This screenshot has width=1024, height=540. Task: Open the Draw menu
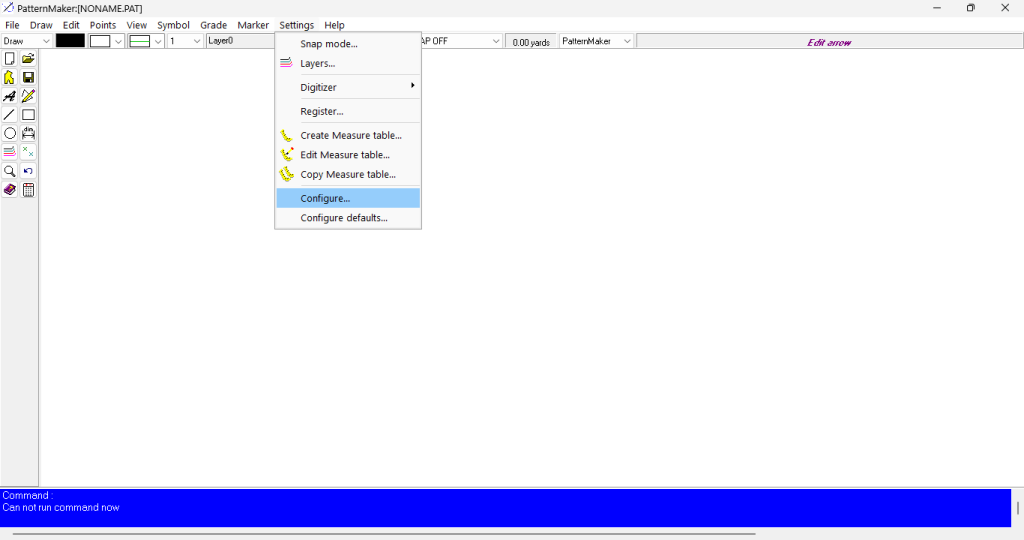[x=41, y=25]
